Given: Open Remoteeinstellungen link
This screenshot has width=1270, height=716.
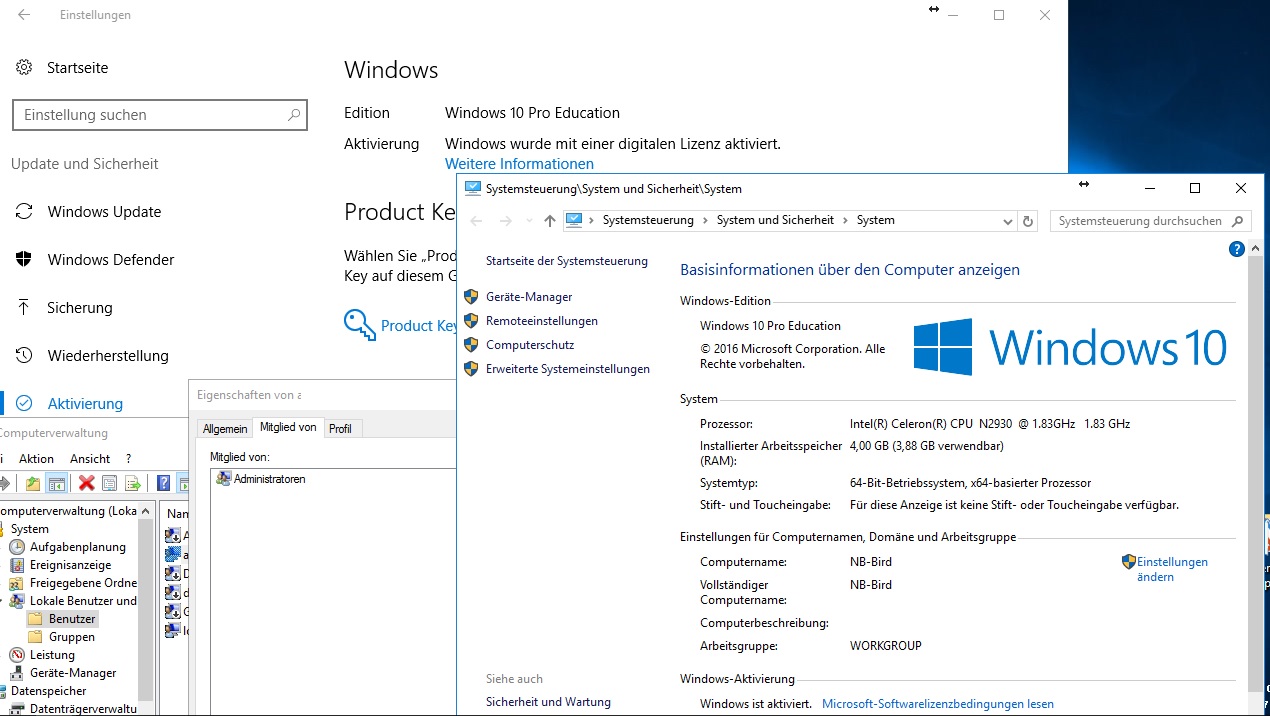Looking at the screenshot, I should pyautogui.click(x=542, y=321).
